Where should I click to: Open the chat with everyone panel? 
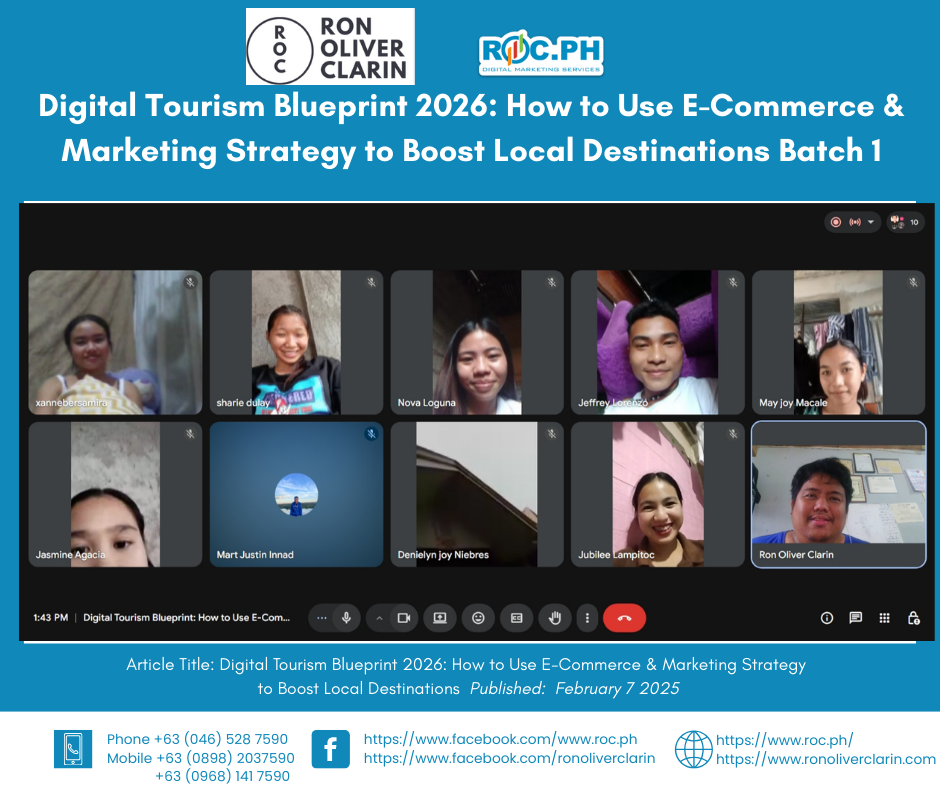856,618
